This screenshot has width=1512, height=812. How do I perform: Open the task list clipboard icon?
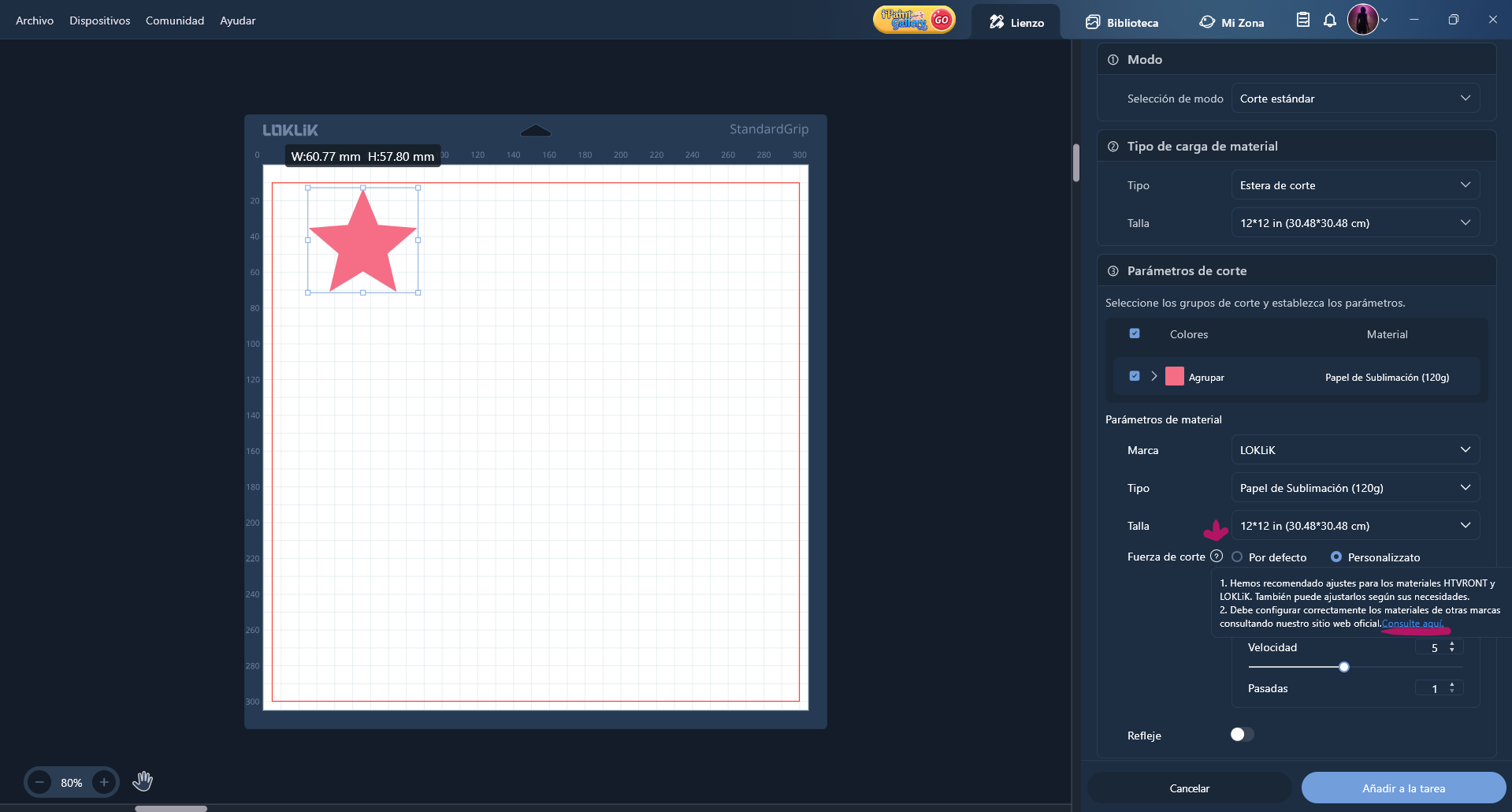pyautogui.click(x=1303, y=20)
